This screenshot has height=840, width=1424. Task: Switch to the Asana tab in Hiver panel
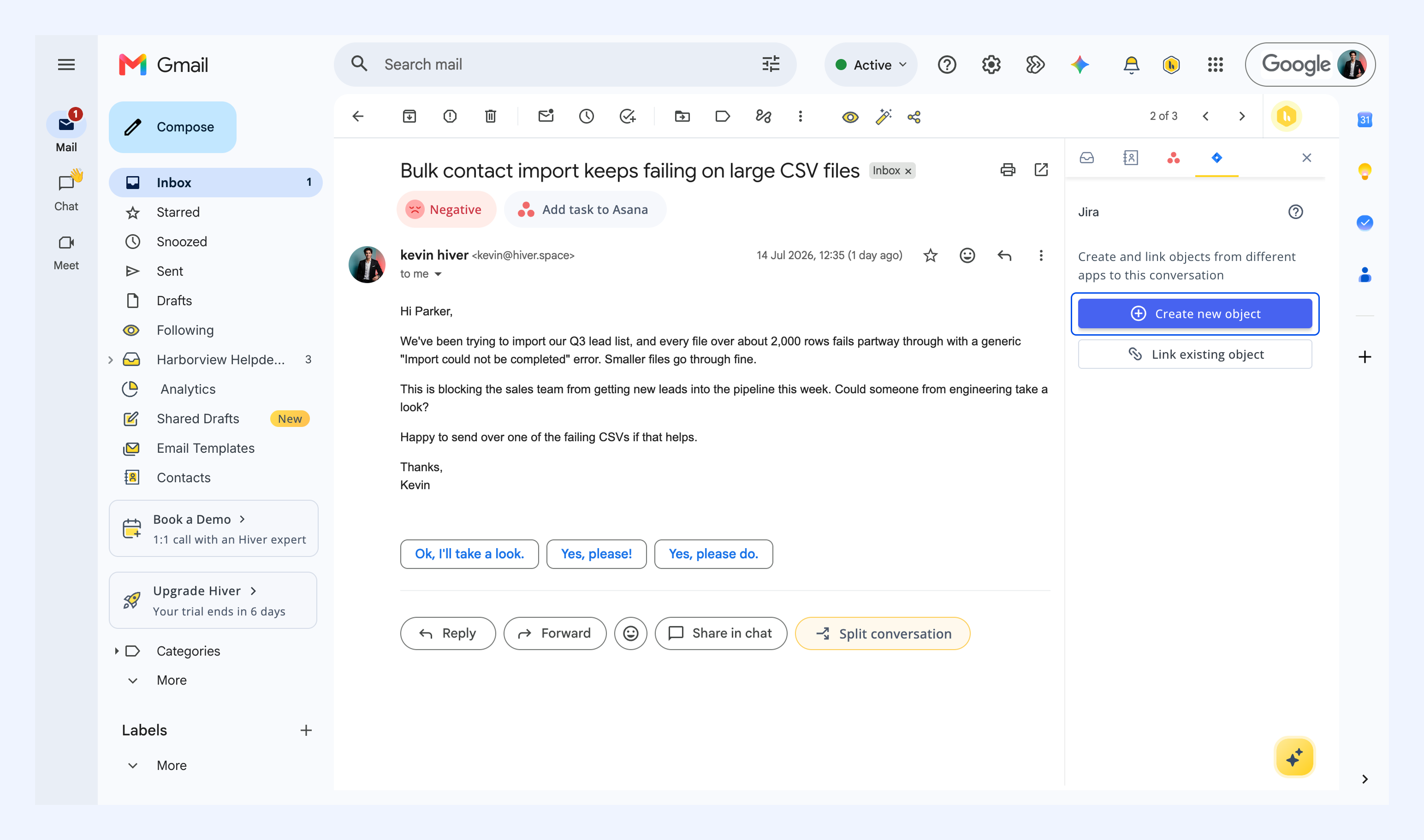1173,158
